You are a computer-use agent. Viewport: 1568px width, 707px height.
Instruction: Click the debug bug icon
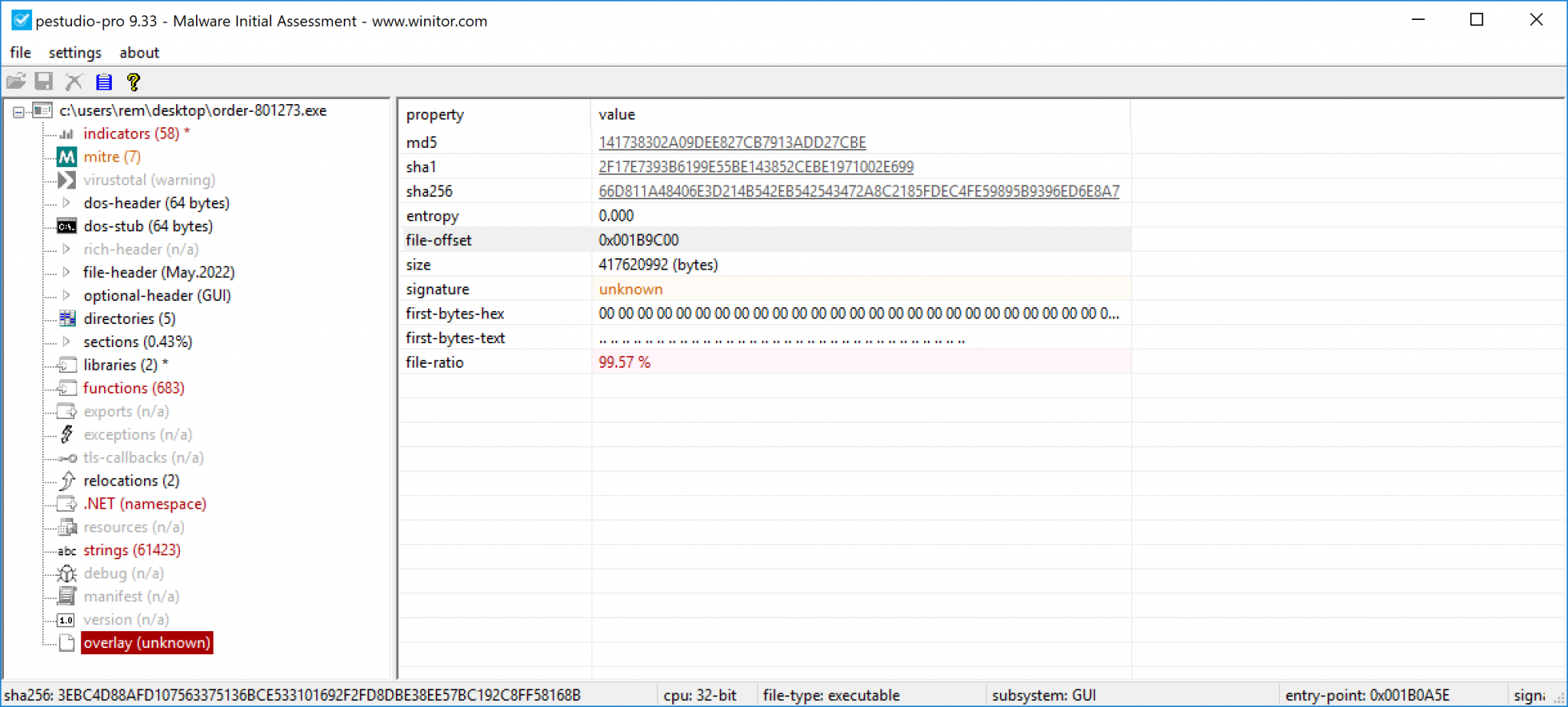click(x=66, y=573)
